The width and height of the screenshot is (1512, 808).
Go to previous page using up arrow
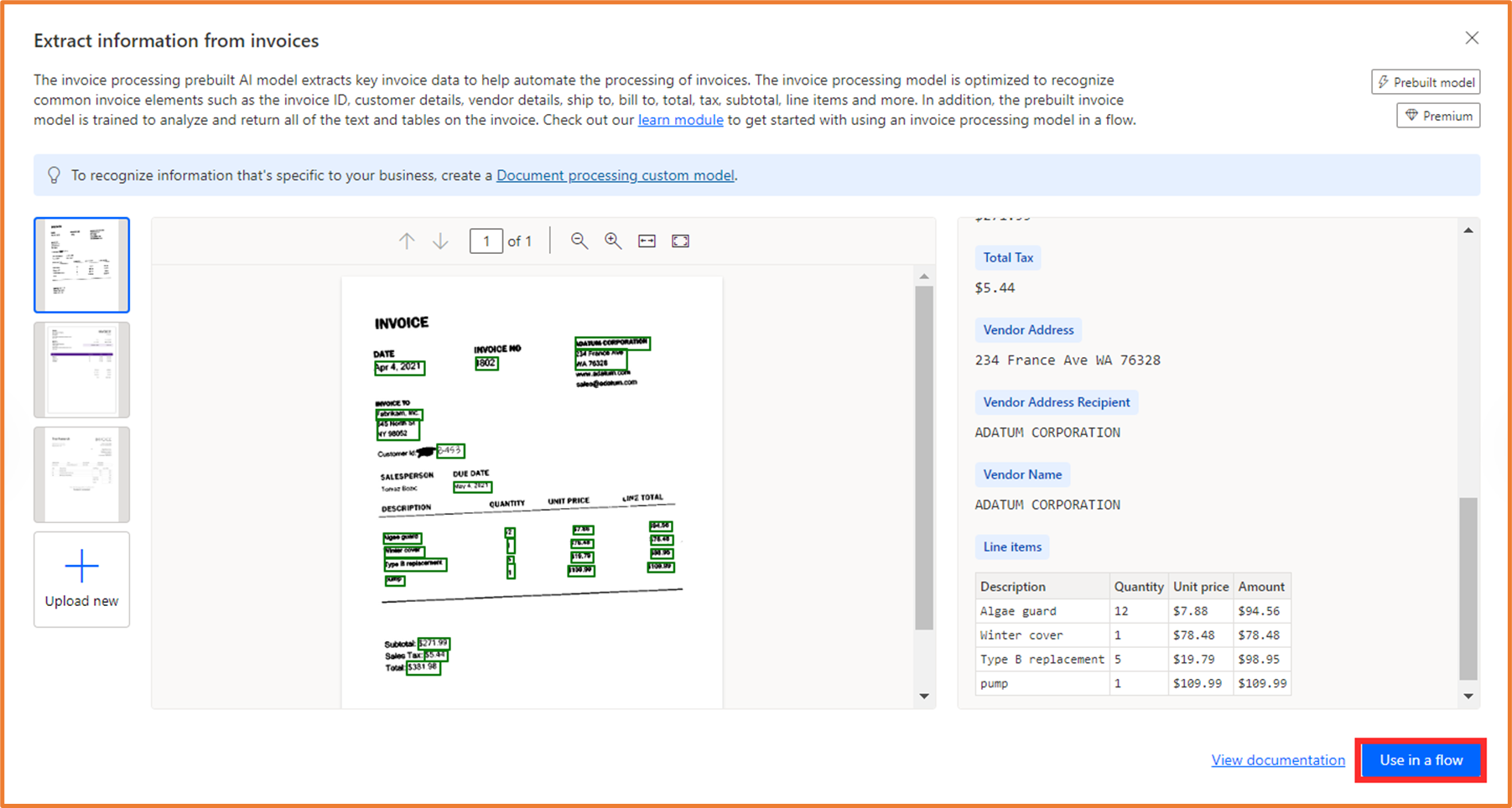406,241
